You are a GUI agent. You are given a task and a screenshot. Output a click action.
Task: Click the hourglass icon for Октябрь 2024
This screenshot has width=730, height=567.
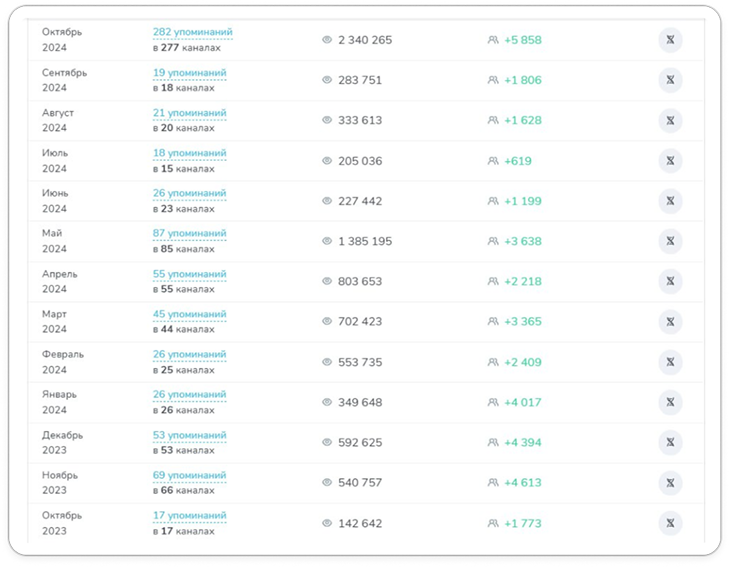click(x=670, y=40)
